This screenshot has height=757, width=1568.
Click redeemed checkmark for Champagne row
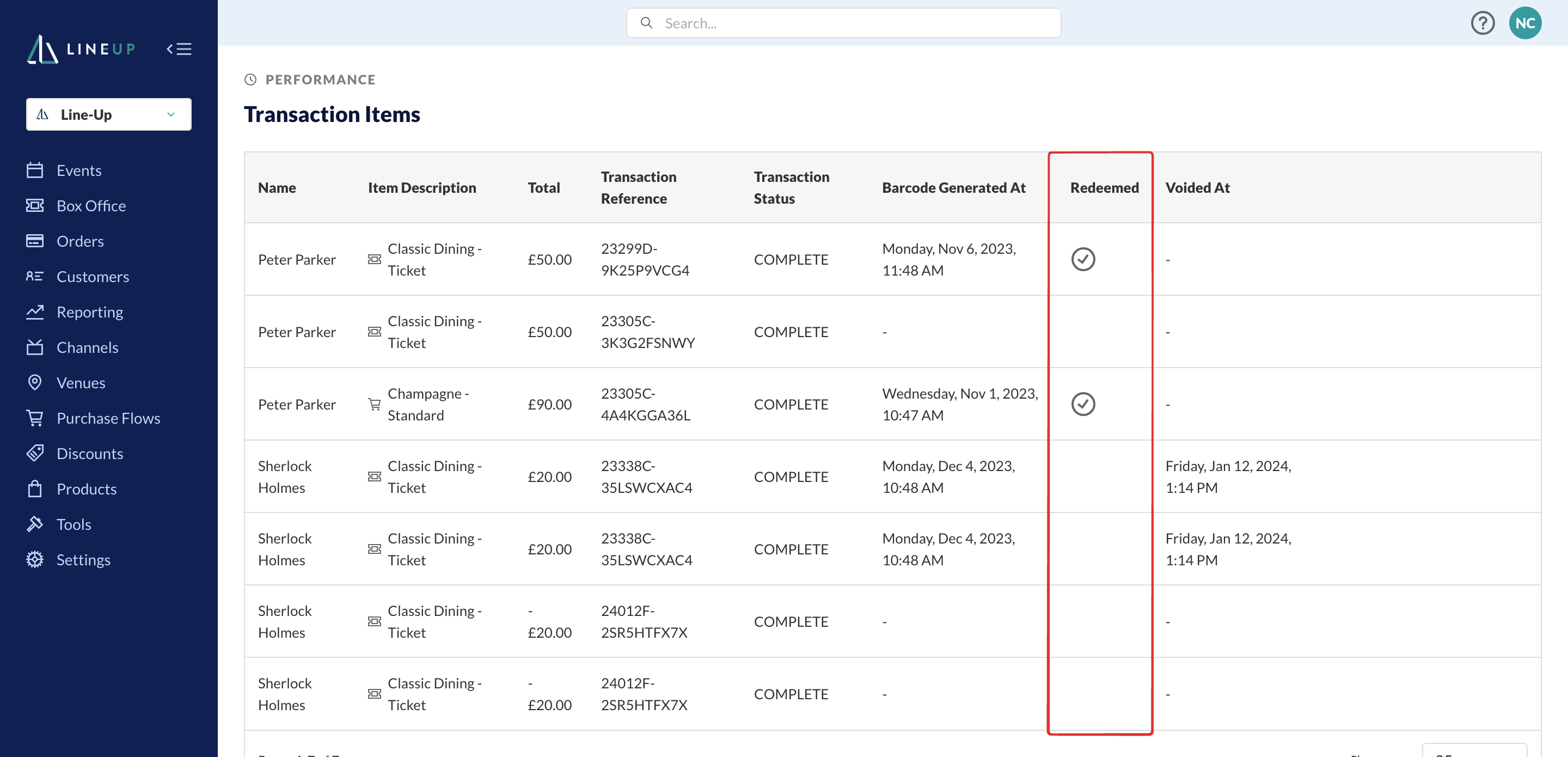click(x=1083, y=404)
